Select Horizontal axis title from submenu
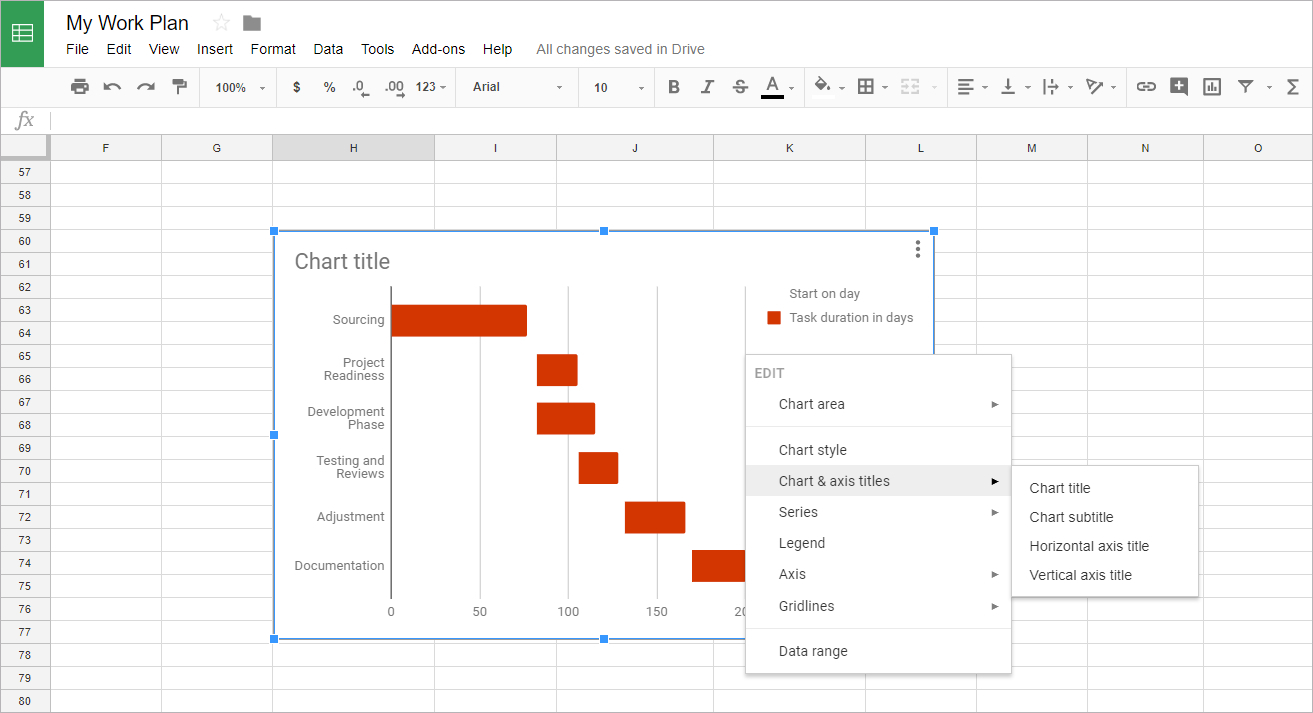Viewport: 1313px width, 713px height. [x=1089, y=546]
